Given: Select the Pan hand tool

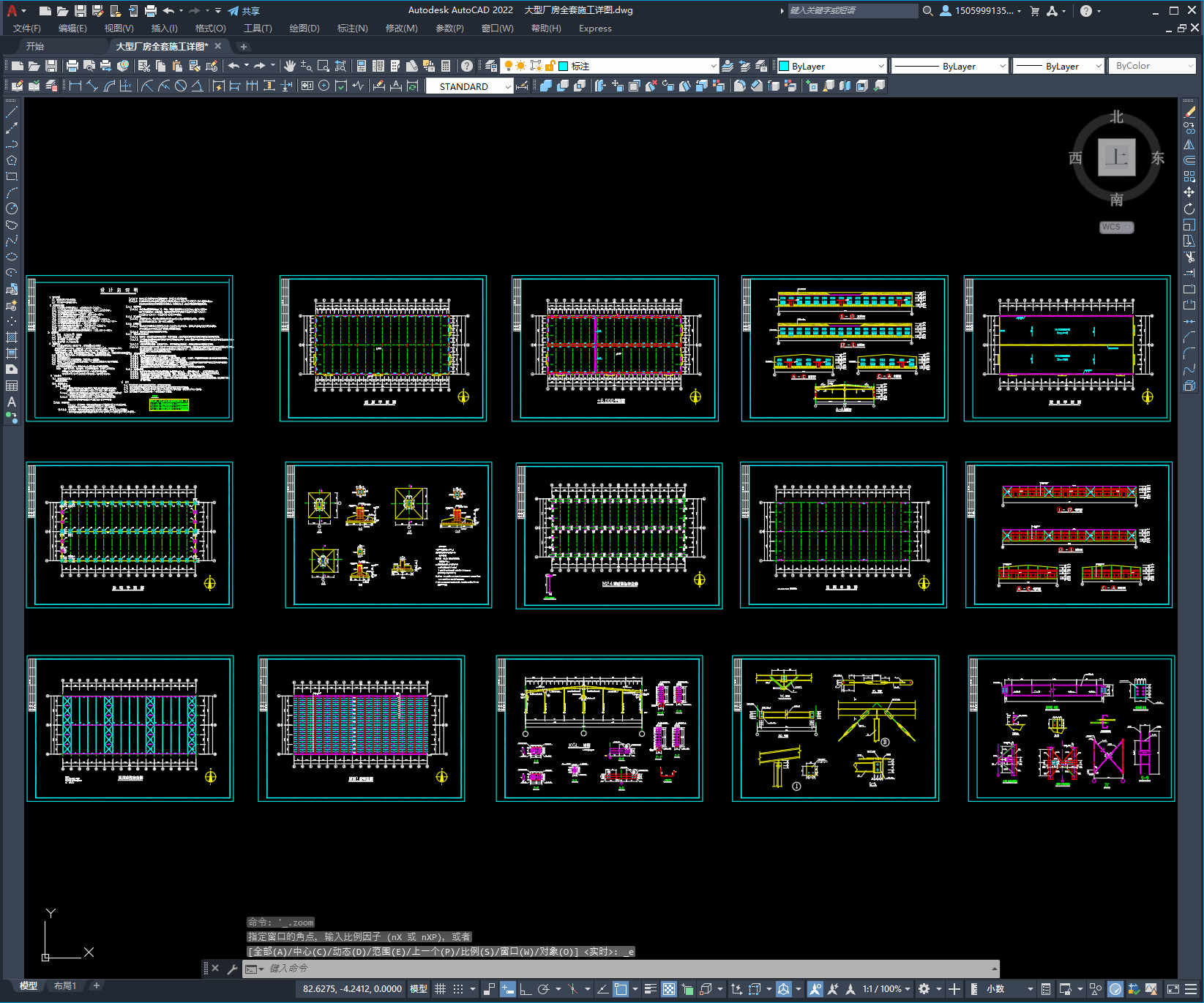Looking at the screenshot, I should click(x=290, y=66).
